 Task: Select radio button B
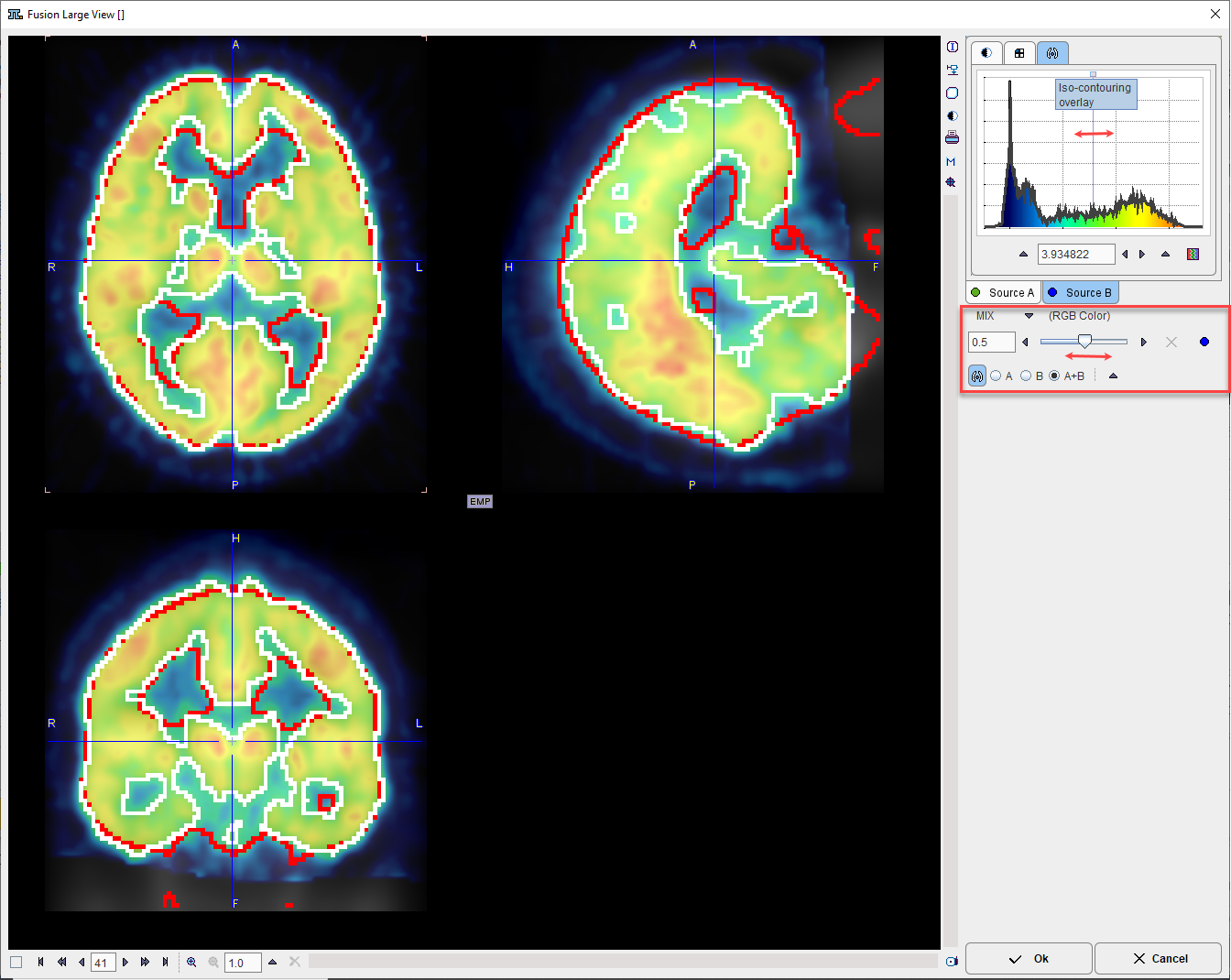click(x=1026, y=376)
